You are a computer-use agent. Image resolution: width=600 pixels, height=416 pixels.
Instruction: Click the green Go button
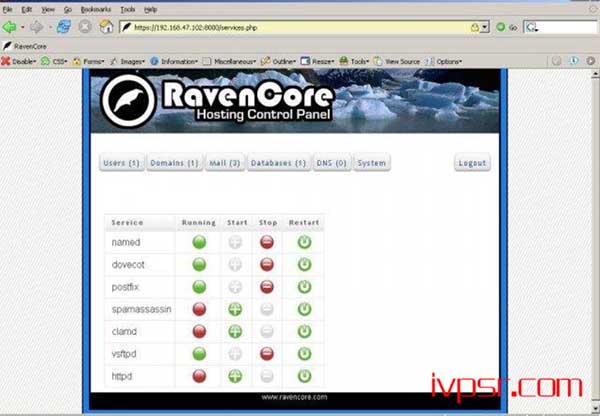click(x=507, y=27)
